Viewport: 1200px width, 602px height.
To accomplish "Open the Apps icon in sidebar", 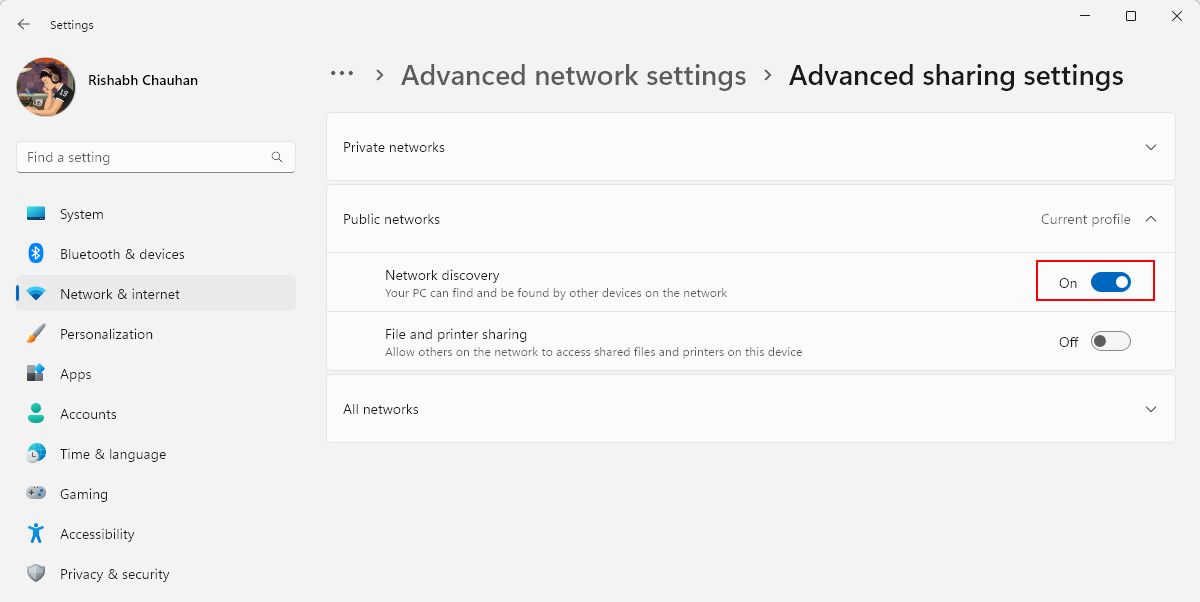I will click(36, 374).
